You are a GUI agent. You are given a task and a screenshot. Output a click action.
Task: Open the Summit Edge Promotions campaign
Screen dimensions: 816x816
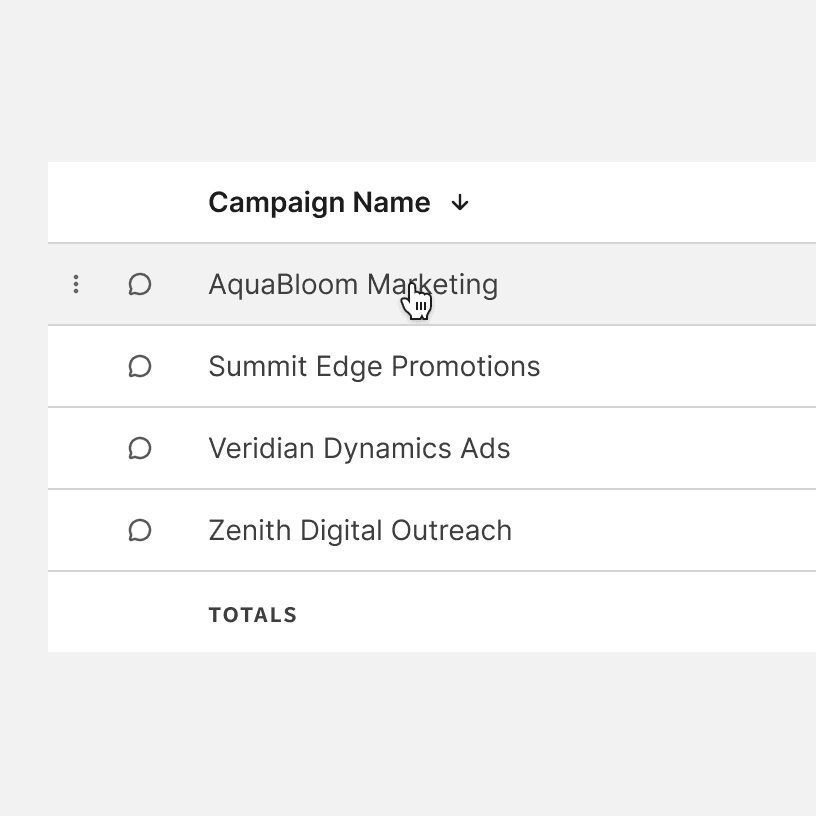[374, 367]
